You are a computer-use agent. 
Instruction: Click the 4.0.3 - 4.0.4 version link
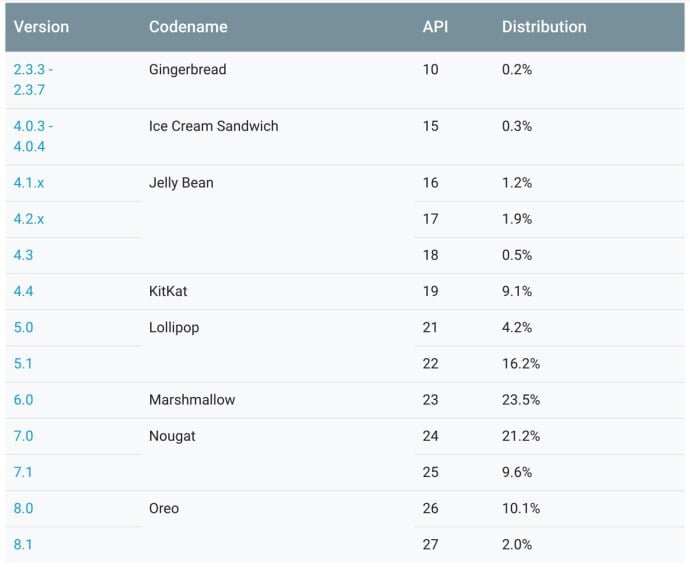[x=34, y=136]
